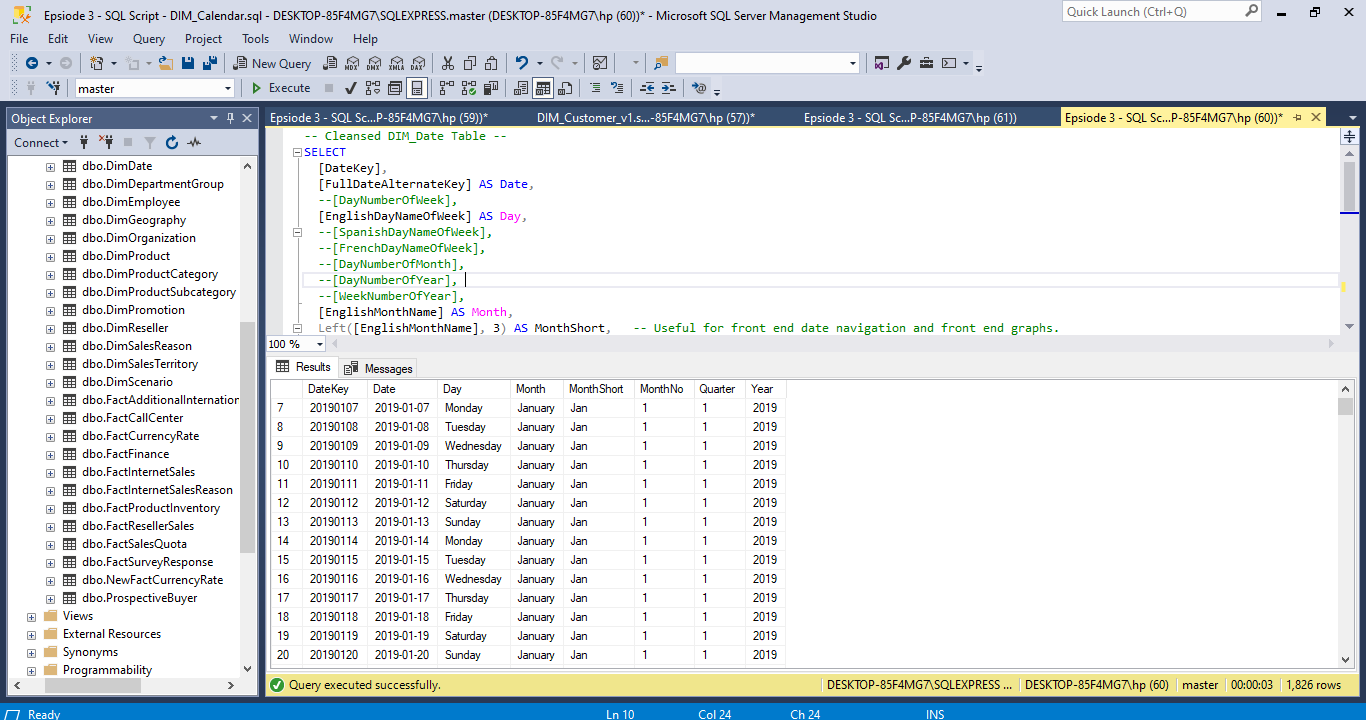Open the Toolbox icon

click(x=927, y=63)
